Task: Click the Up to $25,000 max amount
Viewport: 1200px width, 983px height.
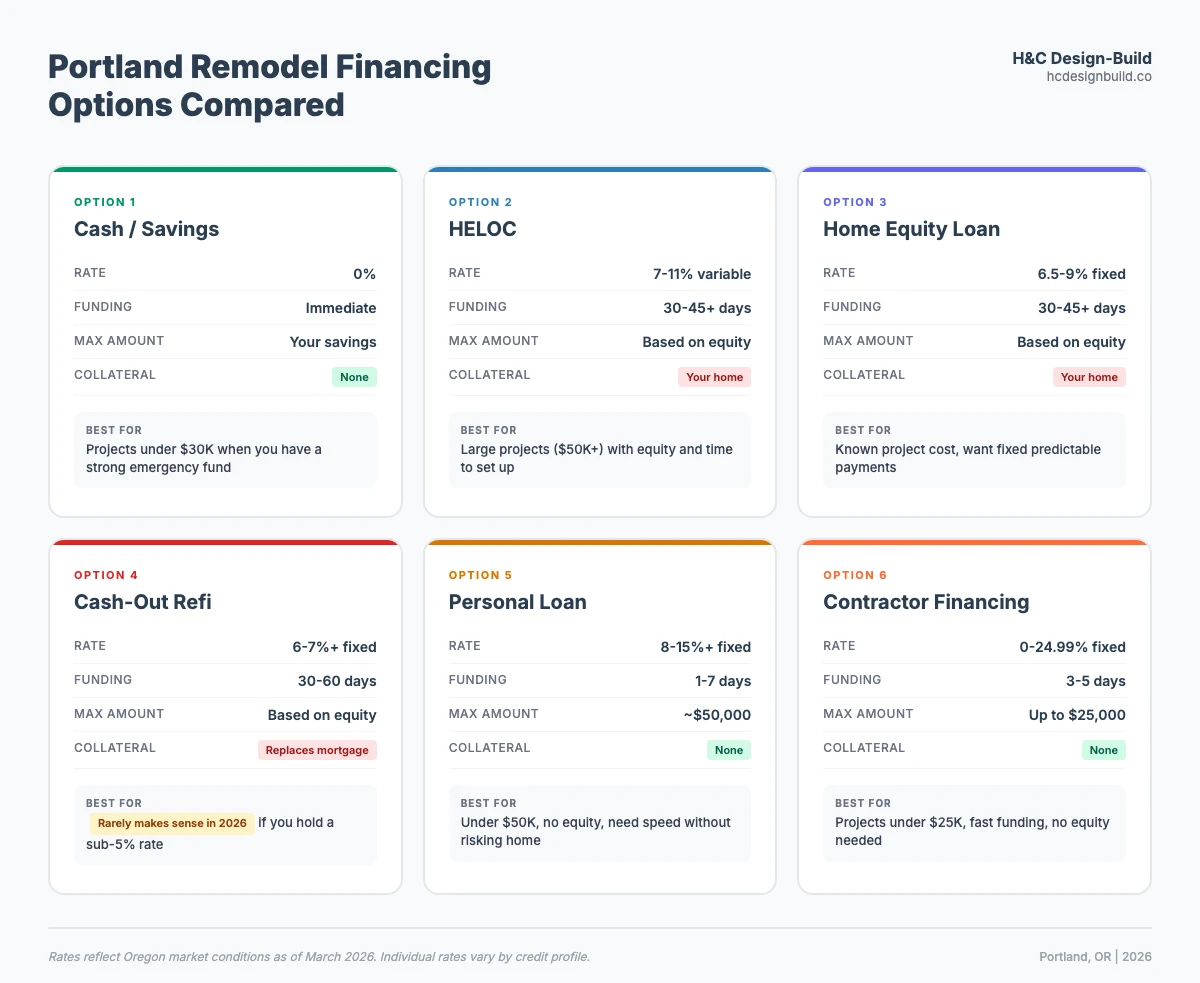Action: 1077,715
